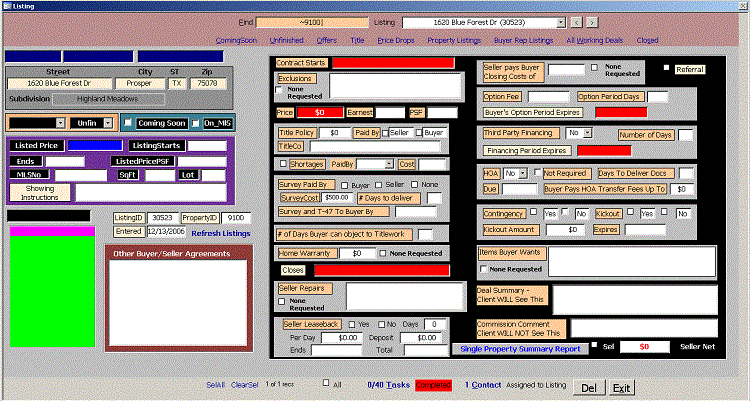This screenshot has width=750, height=401.
Task: Click the Listing window title bar icon
Action: (7, 6)
